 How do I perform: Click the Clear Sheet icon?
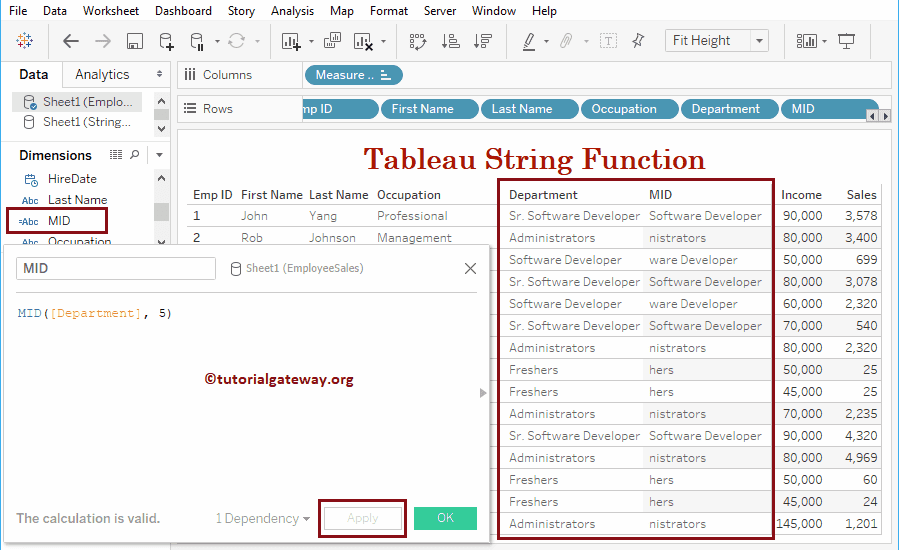[x=363, y=41]
